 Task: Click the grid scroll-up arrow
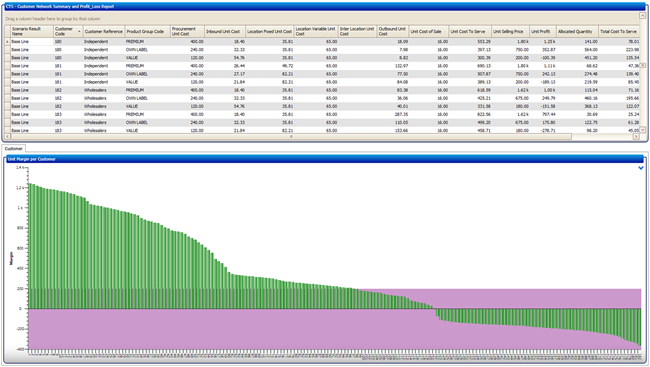pos(642,15)
